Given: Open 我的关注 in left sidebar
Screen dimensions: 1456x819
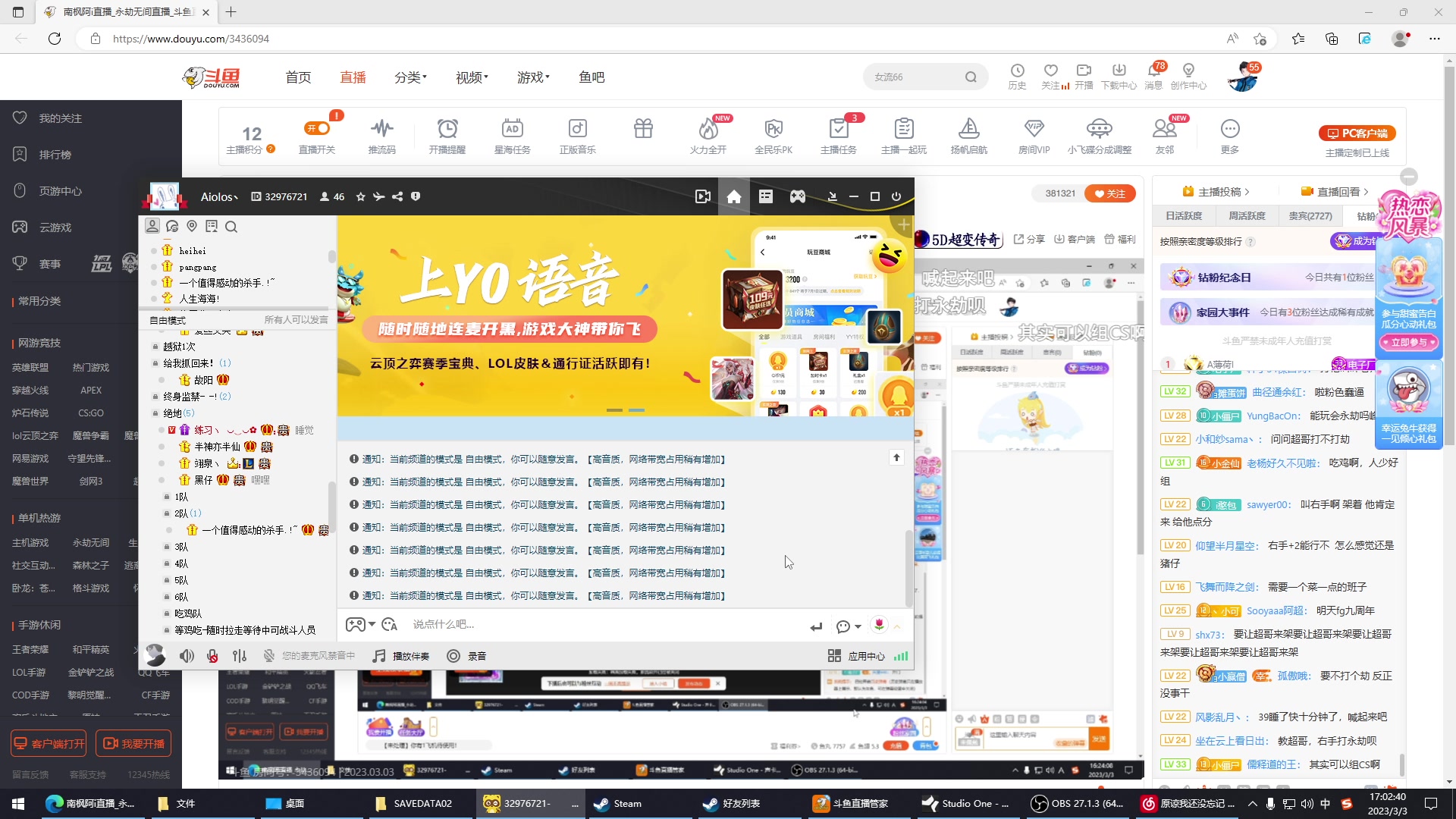Looking at the screenshot, I should [61, 118].
